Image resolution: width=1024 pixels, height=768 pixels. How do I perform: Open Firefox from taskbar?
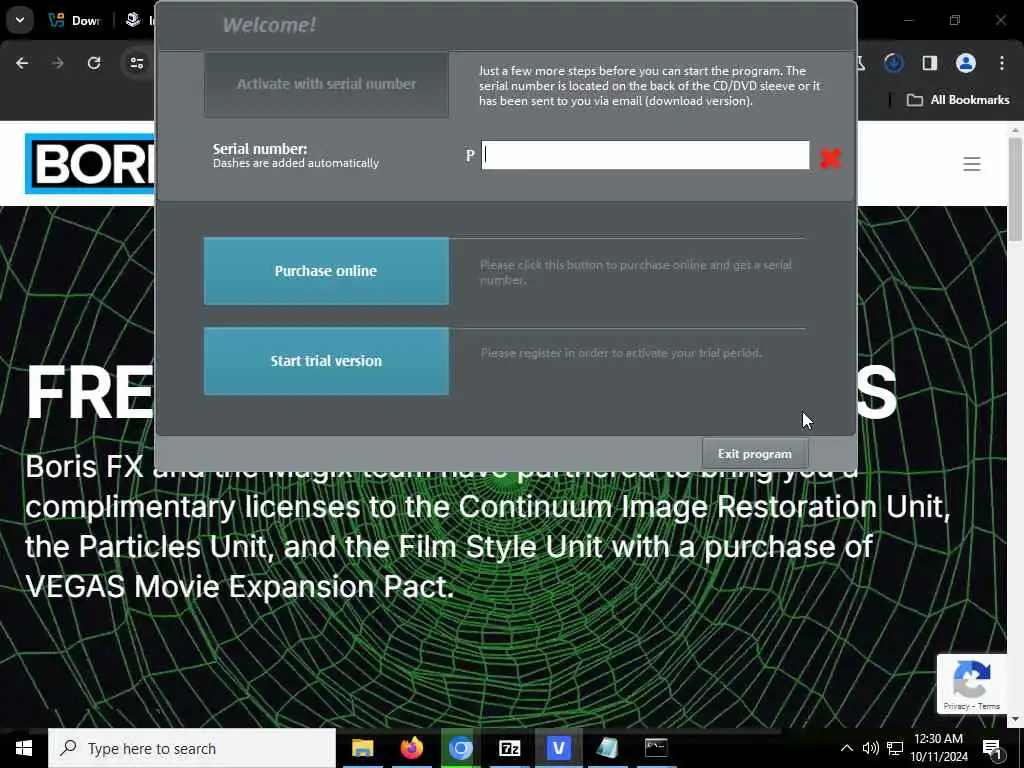click(x=411, y=748)
